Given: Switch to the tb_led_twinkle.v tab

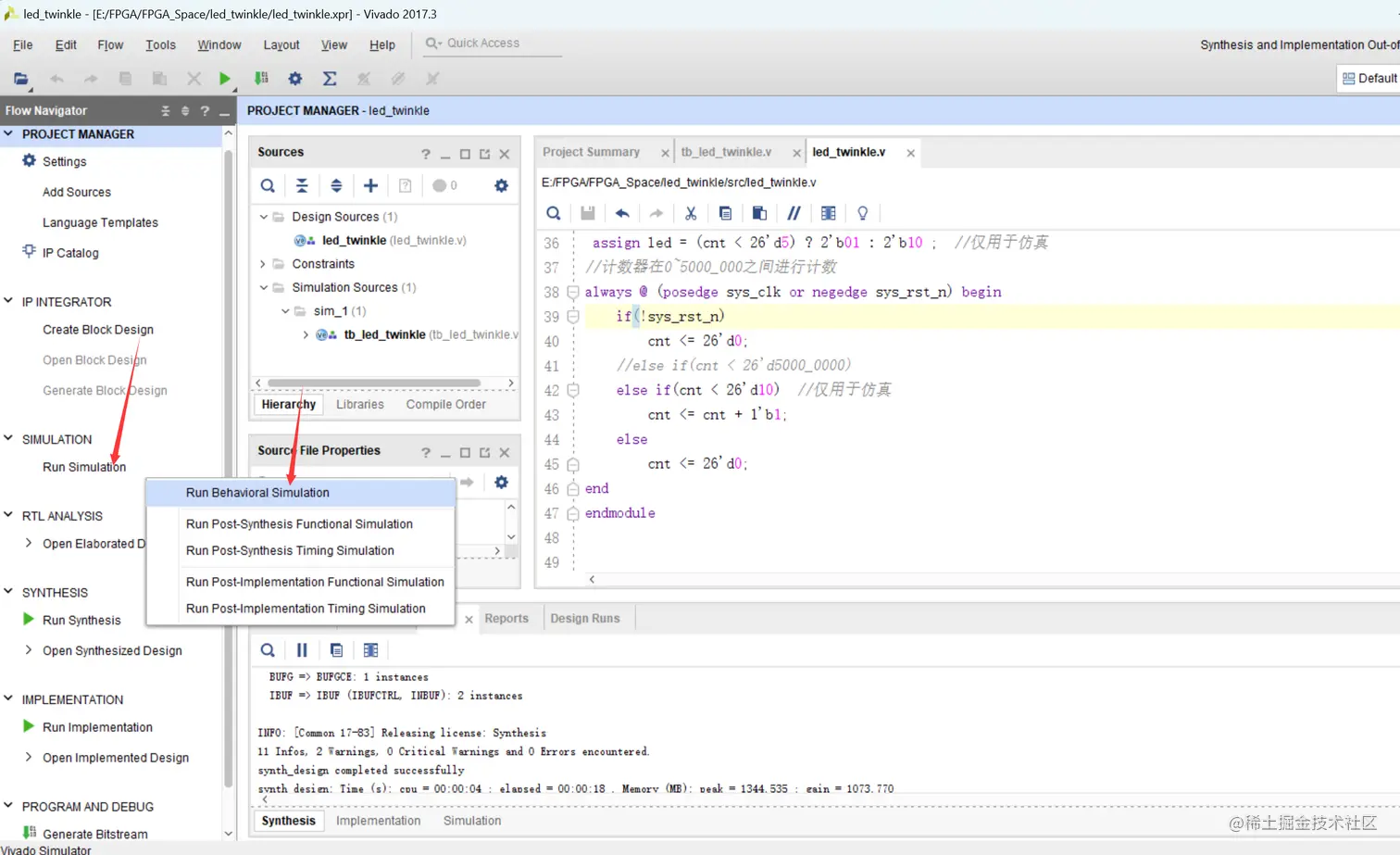Looking at the screenshot, I should tap(726, 152).
